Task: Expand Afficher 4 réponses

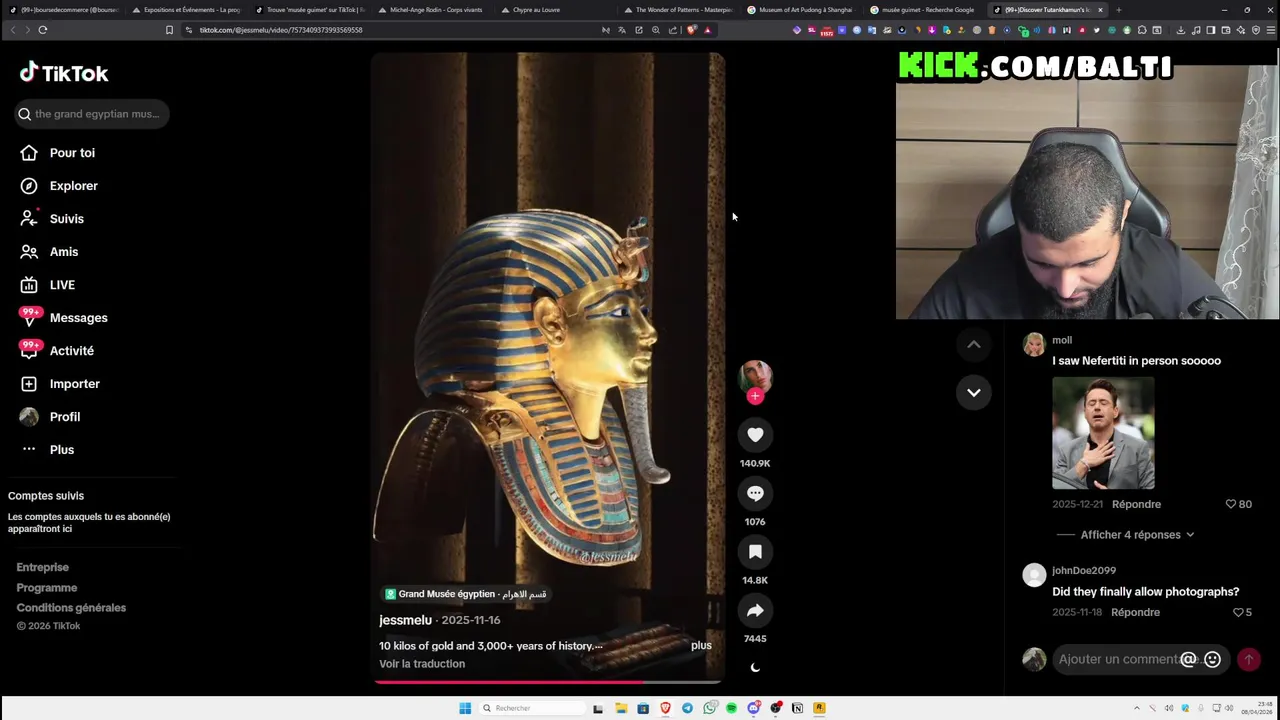Action: point(1137,535)
